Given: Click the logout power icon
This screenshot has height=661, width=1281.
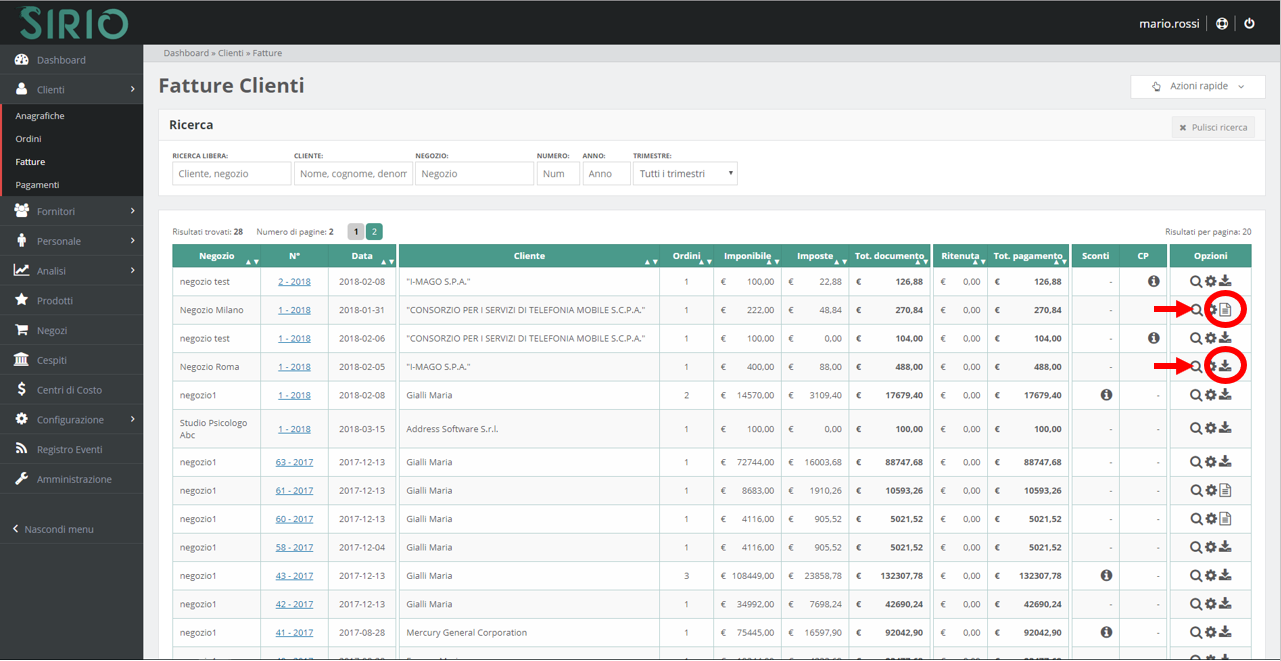Looking at the screenshot, I should pos(1249,23).
